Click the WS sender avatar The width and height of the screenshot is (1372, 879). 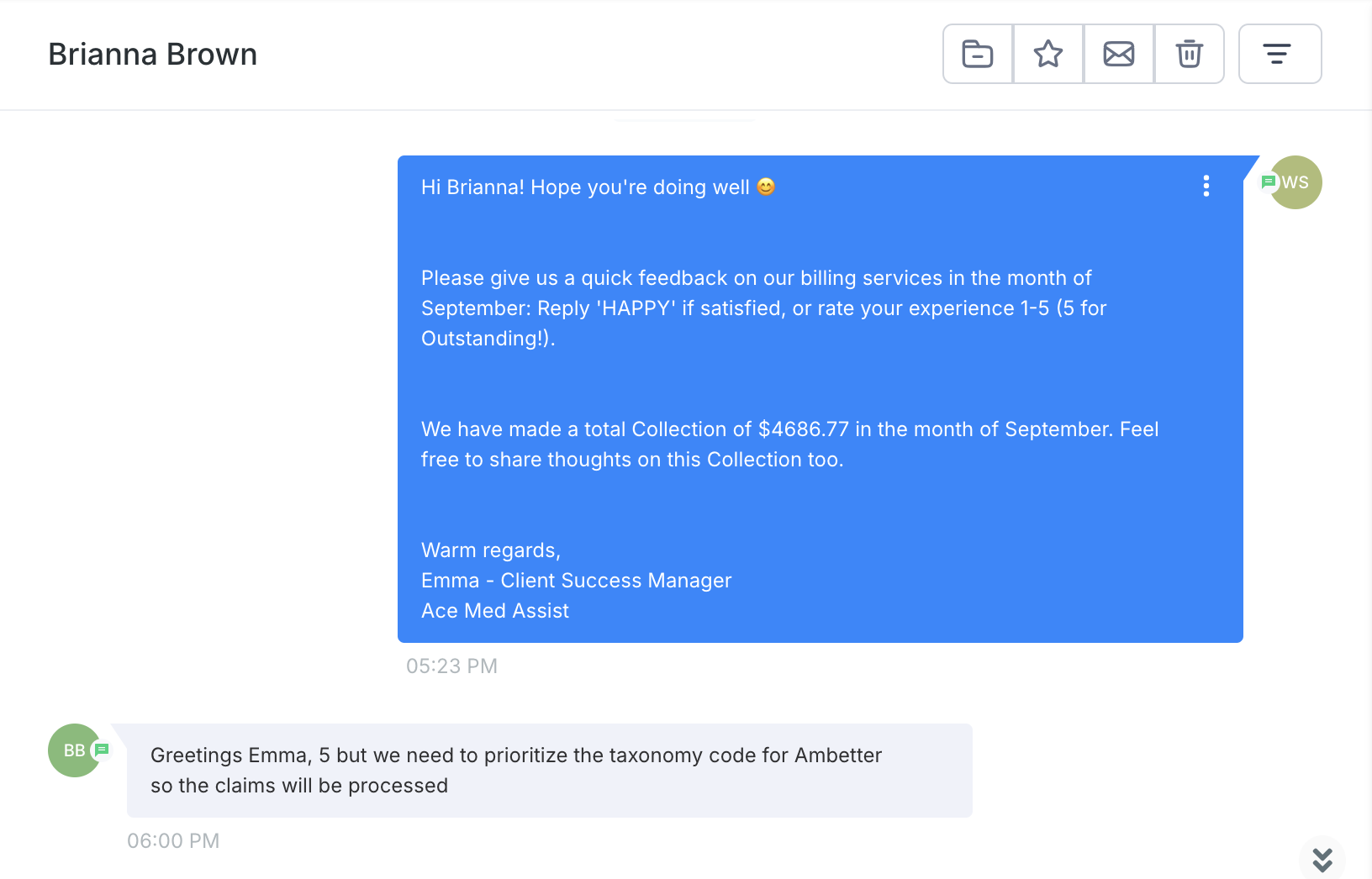click(1299, 182)
